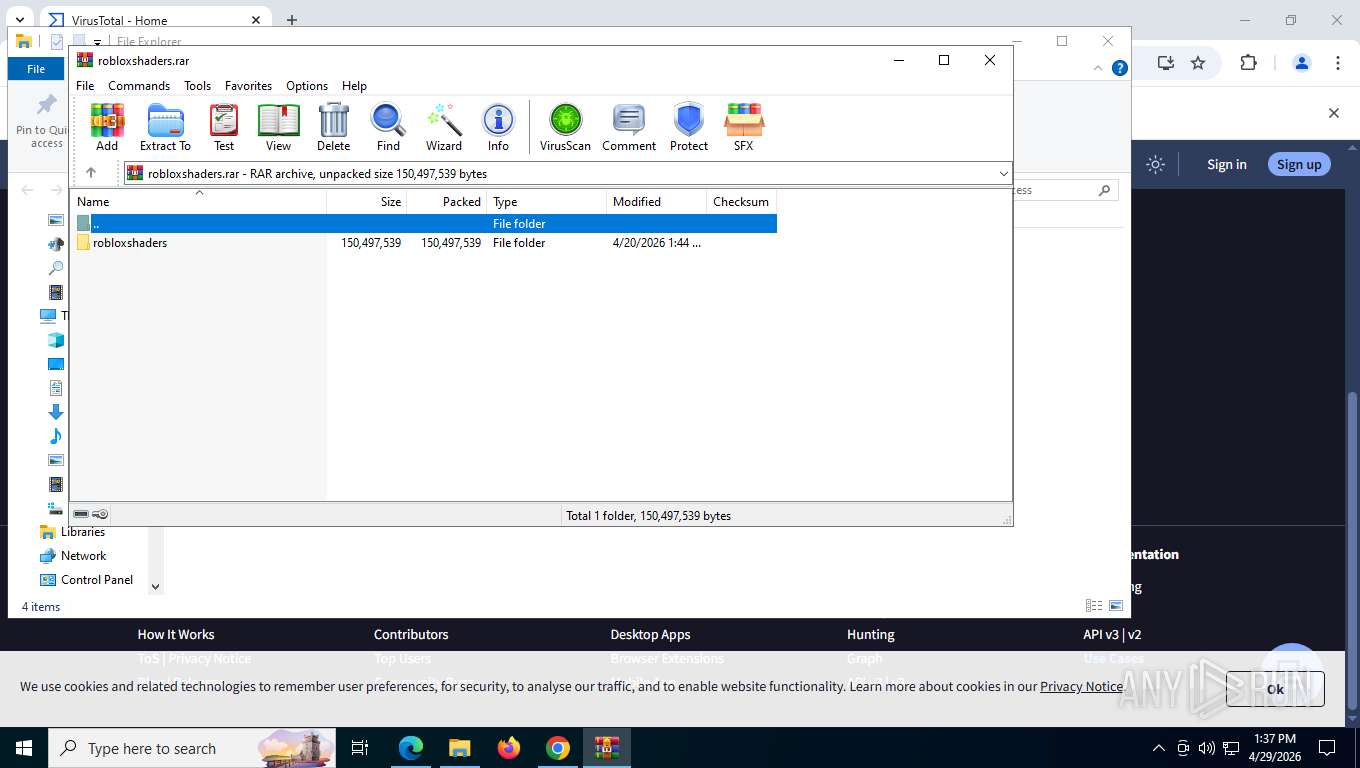Click the Protect shield icon
The width and height of the screenshot is (1360, 768).
[689, 127]
